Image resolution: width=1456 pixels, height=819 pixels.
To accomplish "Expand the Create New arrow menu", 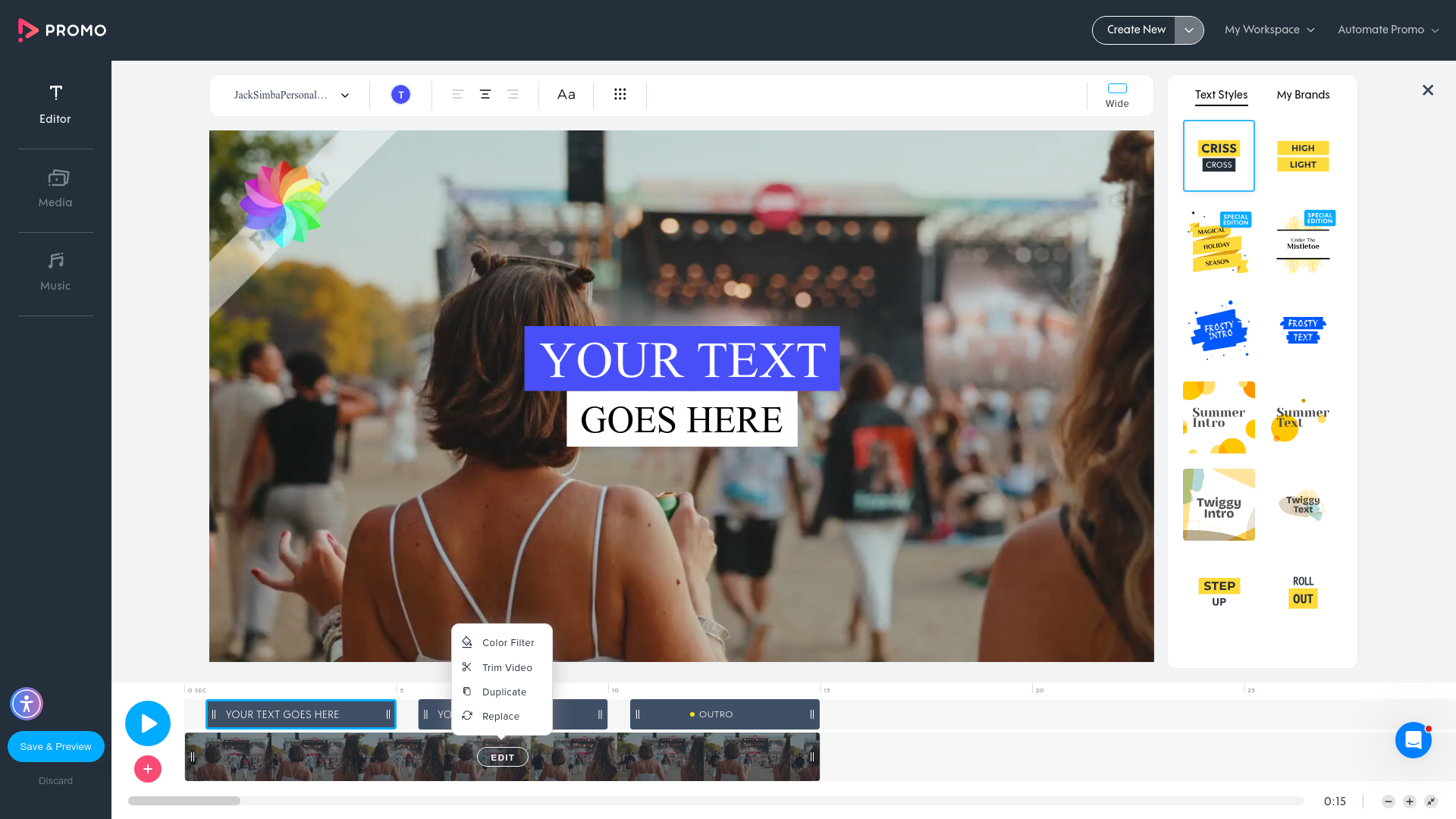I will click(x=1189, y=30).
